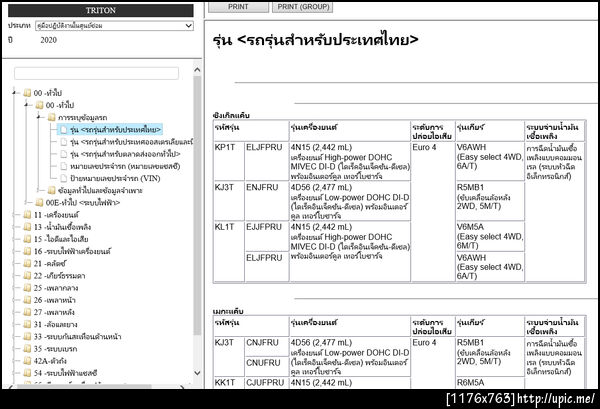Collapse the nested 00 -ทั่วไป tree node
Screen dimensions: 600x409
(26, 105)
